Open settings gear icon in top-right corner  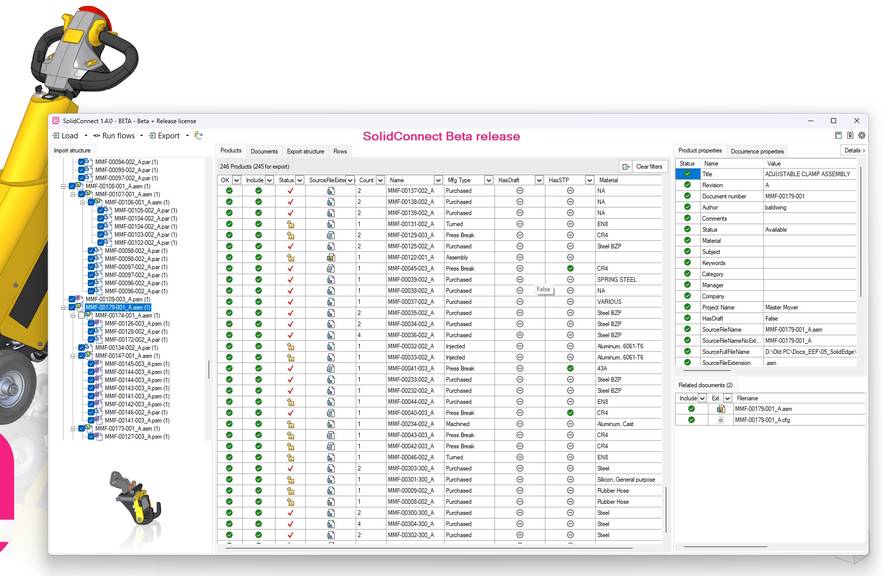tap(862, 135)
